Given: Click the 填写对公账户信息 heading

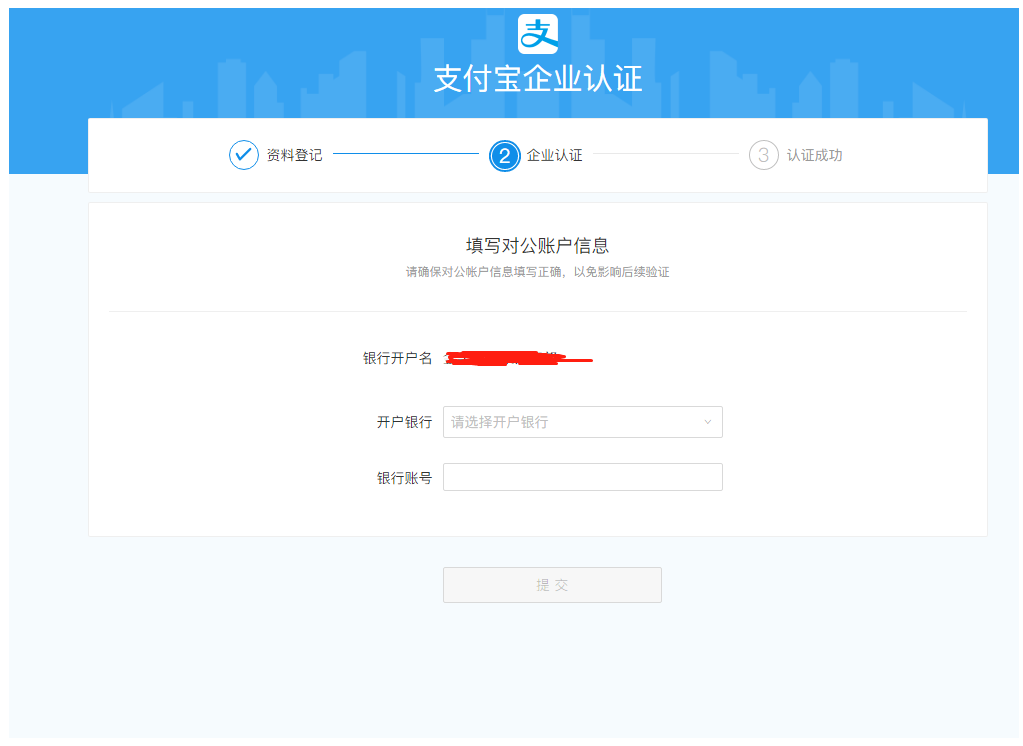Looking at the screenshot, I should click(537, 245).
